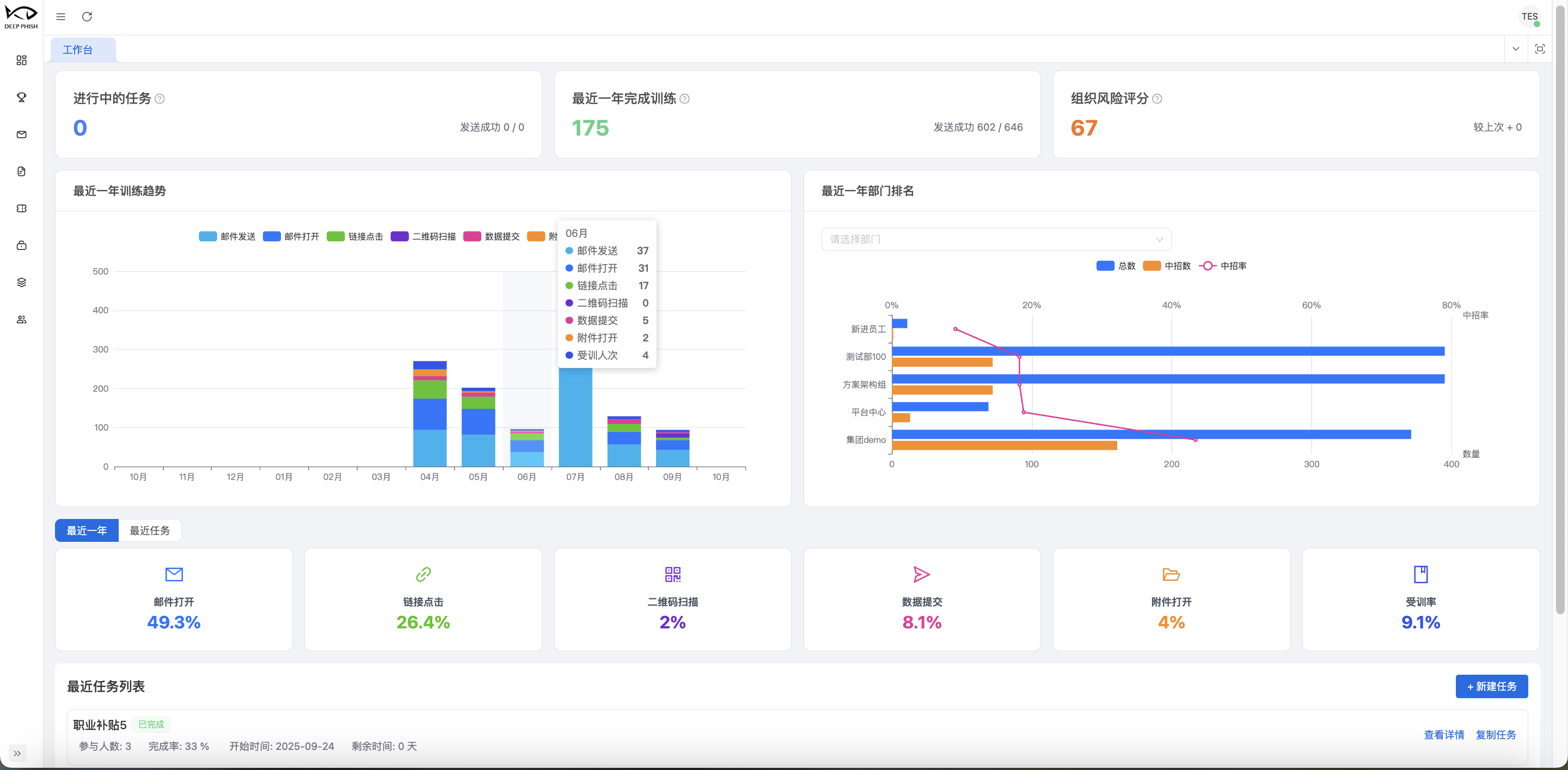Screen dimensions: 1568x770
Task: Open 查看详情 link for 职业补贴5
Action: click(1443, 735)
